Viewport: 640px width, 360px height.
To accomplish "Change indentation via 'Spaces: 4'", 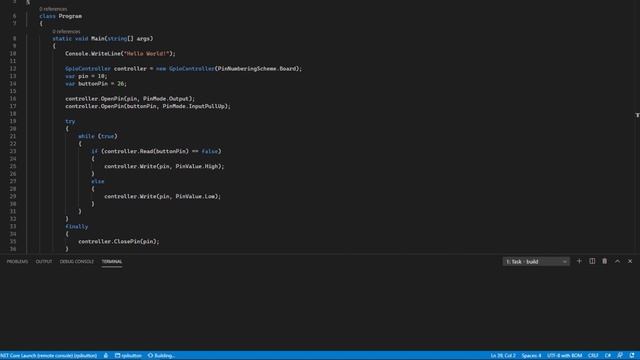I will tap(531, 356).
